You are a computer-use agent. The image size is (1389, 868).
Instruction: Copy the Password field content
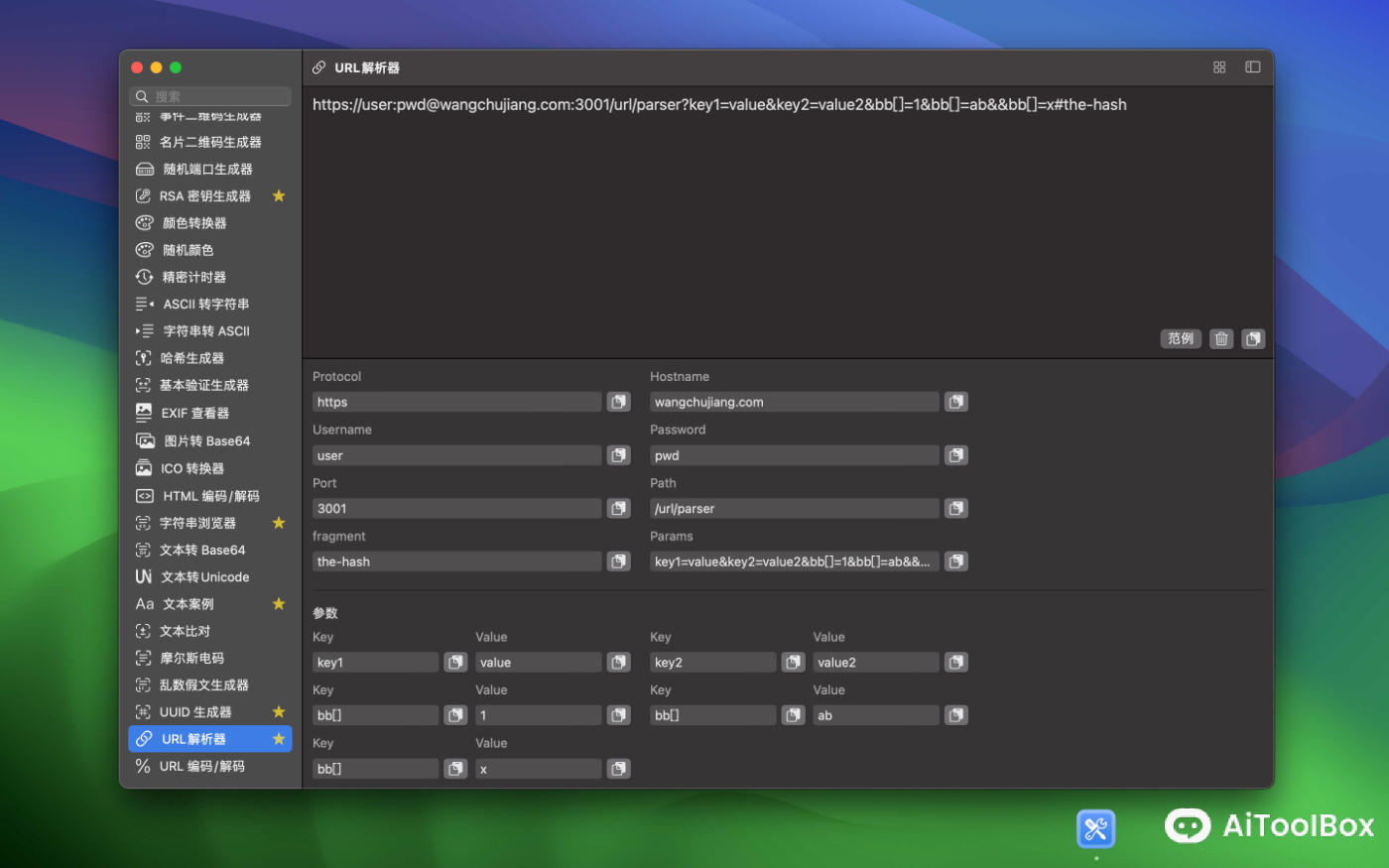(x=954, y=454)
